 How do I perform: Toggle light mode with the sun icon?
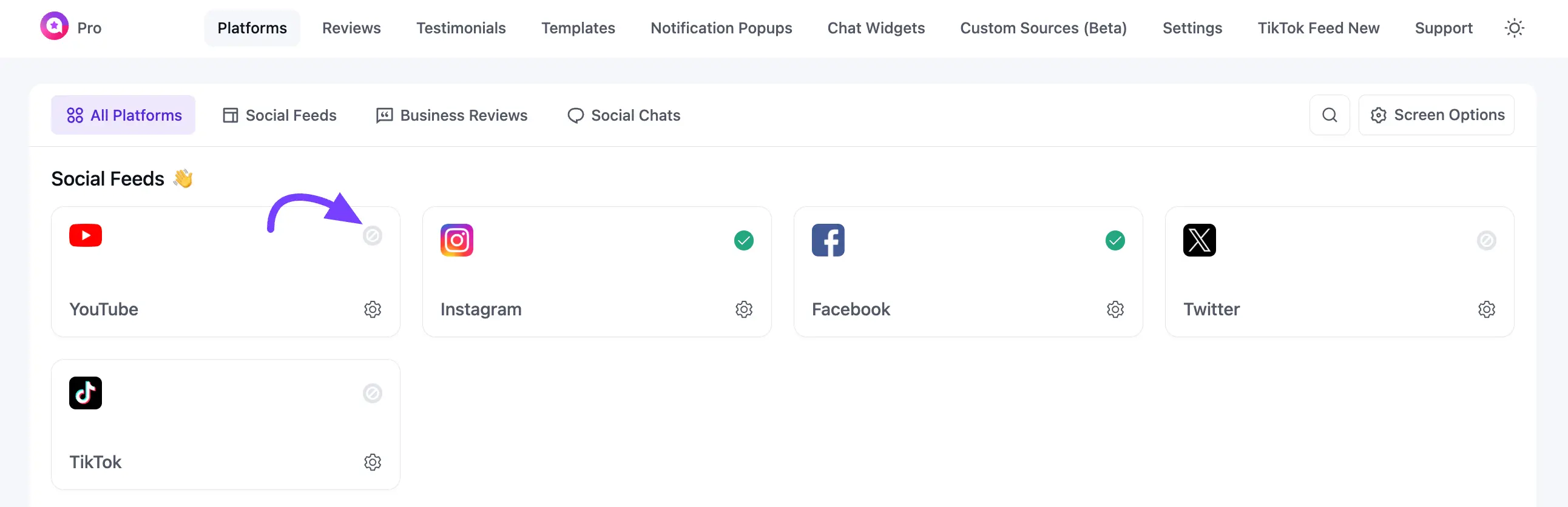coord(1515,28)
